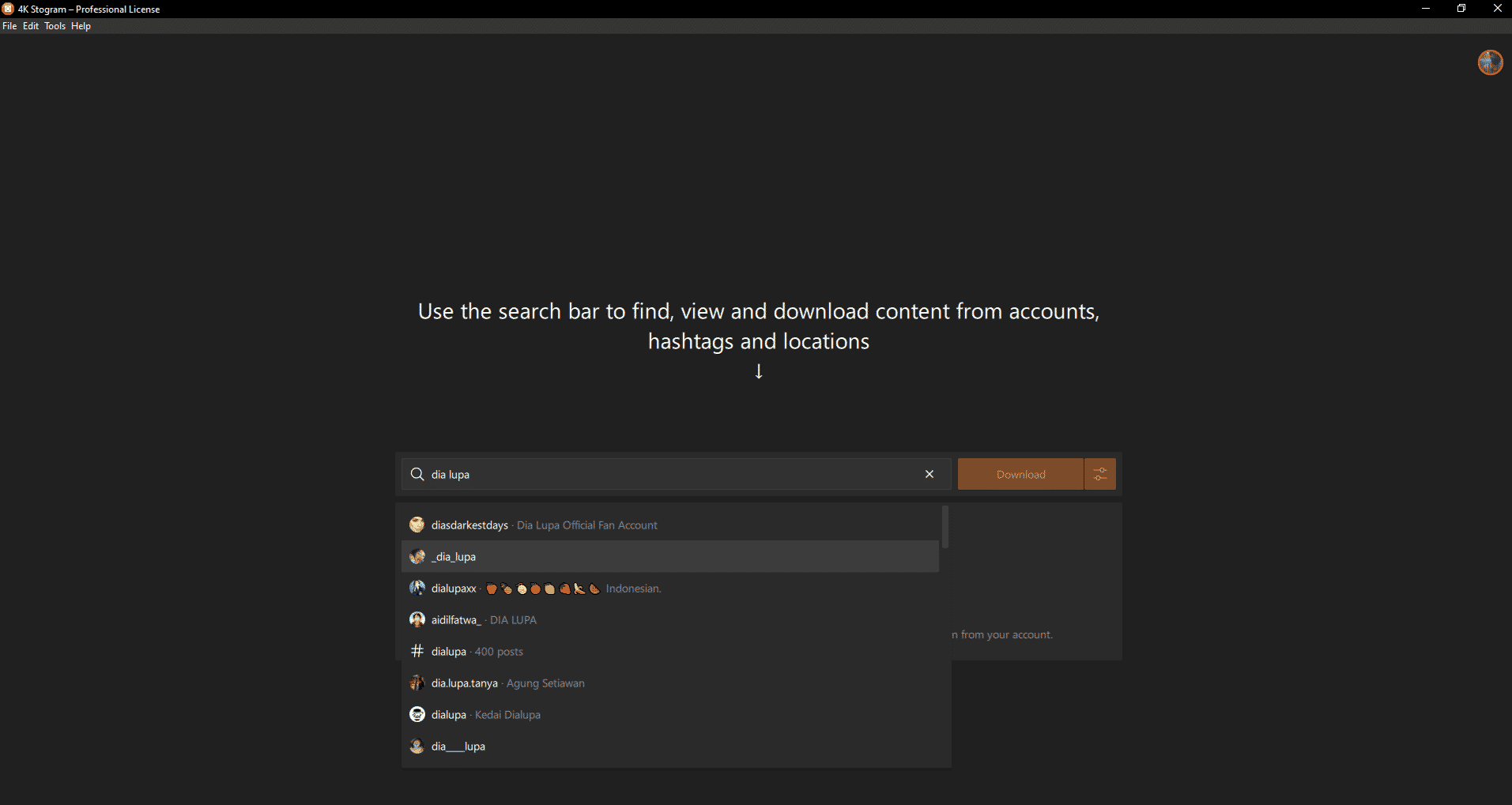Close the 4K Stogram window

coord(1497,9)
